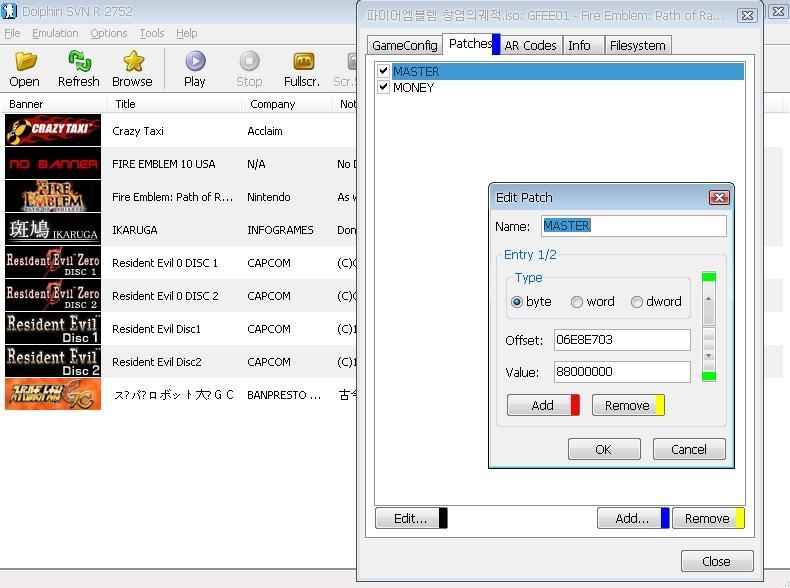The width and height of the screenshot is (790, 588).
Task: Switch to the AR Codes tab
Action: [x=531, y=45]
